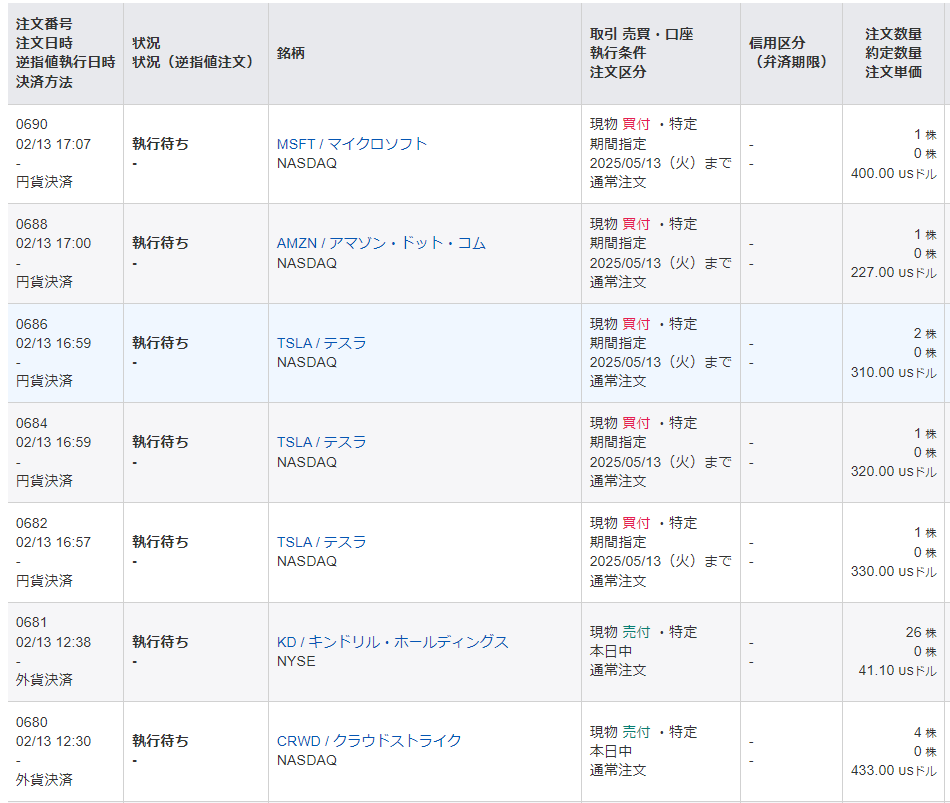
Task: Click the 400.00 USドル order price
Action: [x=894, y=173]
